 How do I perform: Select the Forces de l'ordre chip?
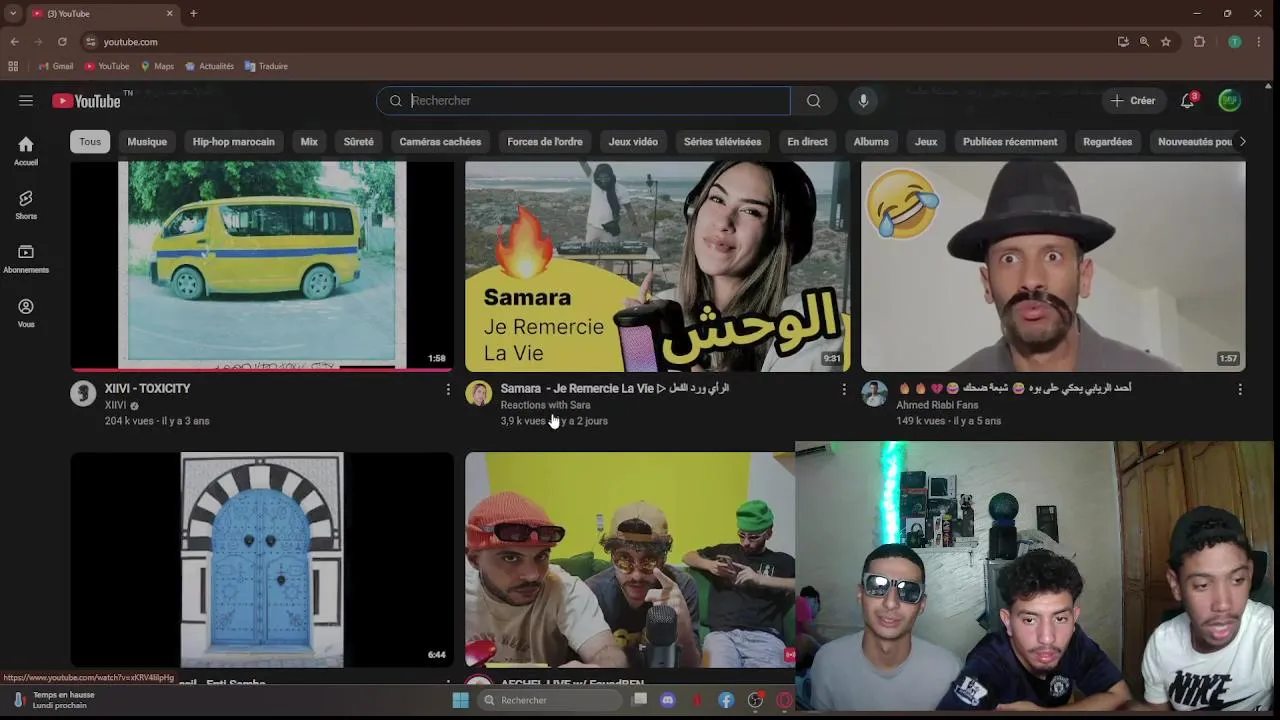click(545, 141)
